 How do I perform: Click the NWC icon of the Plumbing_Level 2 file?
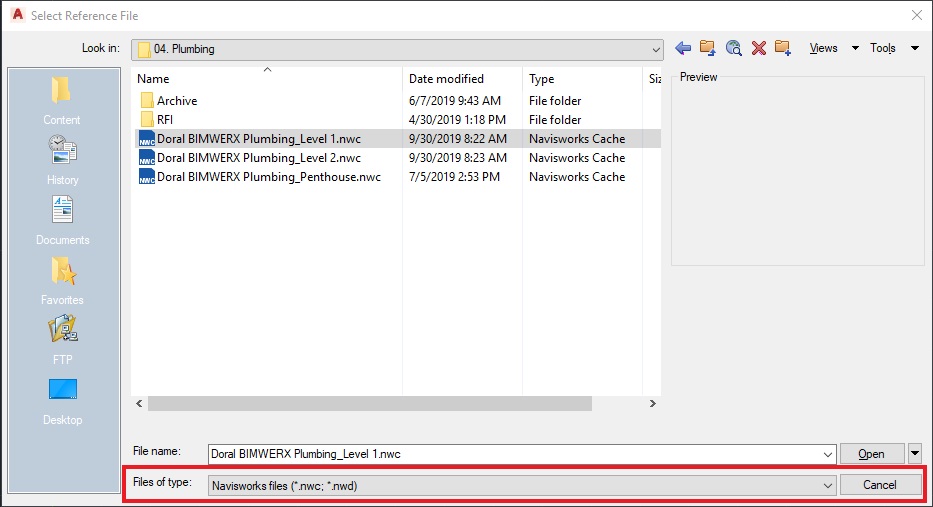click(x=147, y=158)
